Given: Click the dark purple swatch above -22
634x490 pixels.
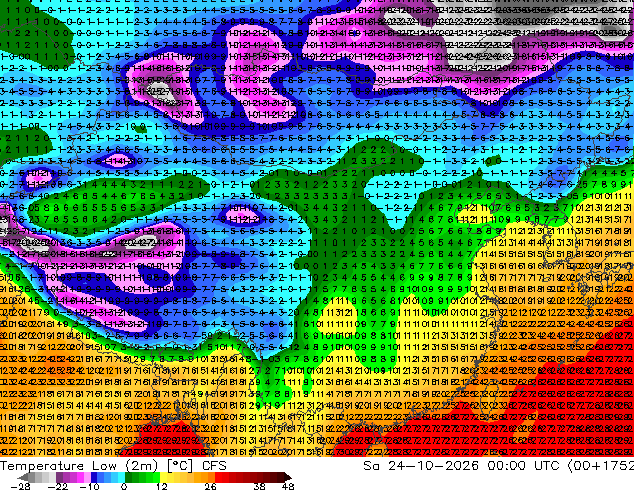Looking at the screenshot, I should (x=59, y=477).
